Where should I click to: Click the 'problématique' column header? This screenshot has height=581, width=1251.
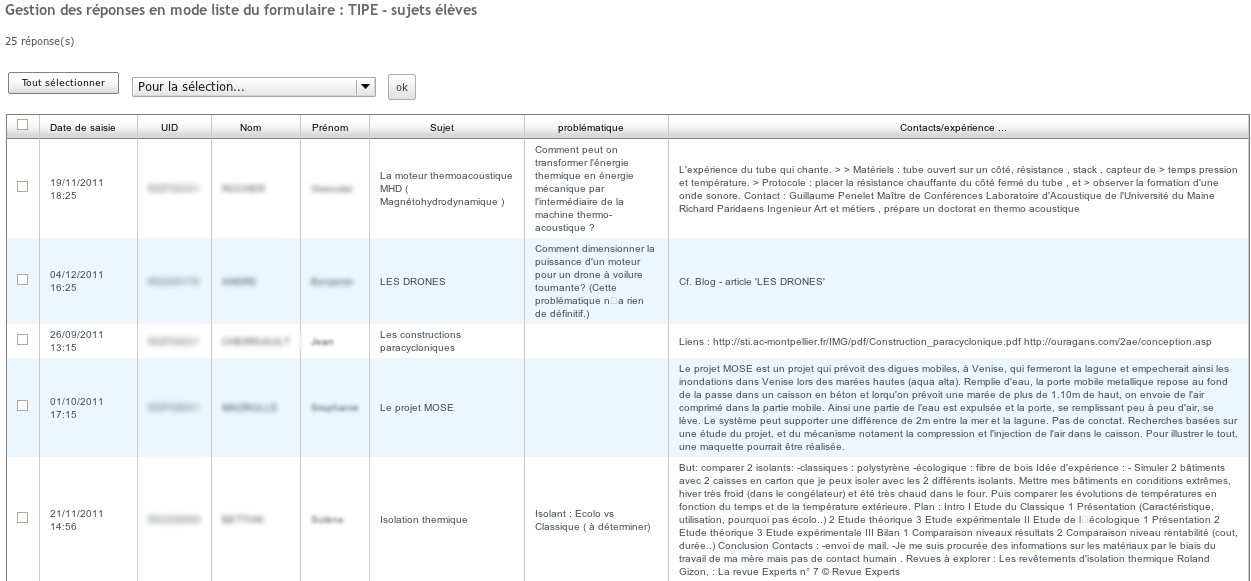pyautogui.click(x=591, y=128)
